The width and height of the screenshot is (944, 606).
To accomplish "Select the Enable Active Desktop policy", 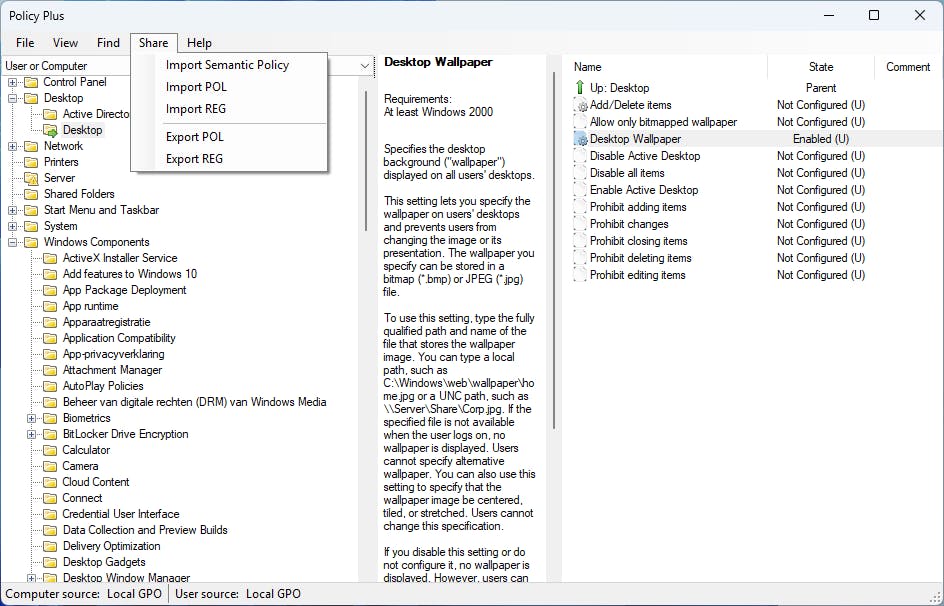I will tap(644, 190).
